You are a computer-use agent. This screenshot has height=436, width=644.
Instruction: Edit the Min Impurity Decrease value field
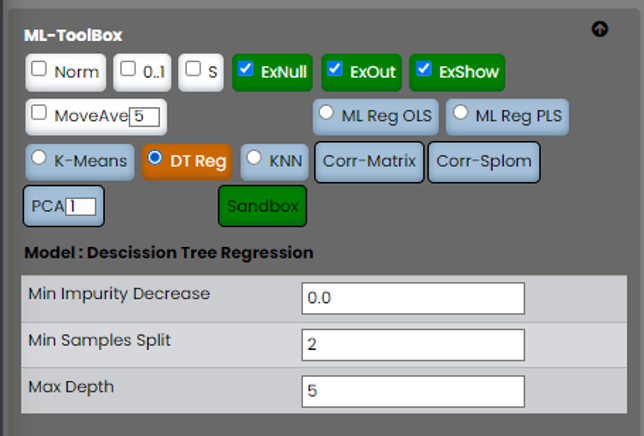(x=412, y=298)
